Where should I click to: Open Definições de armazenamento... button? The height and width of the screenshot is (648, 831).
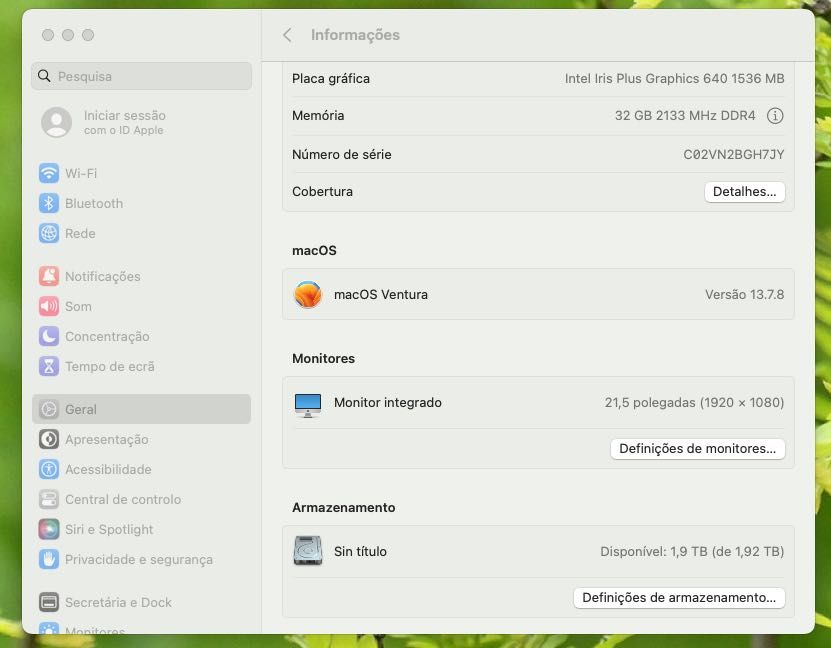679,598
